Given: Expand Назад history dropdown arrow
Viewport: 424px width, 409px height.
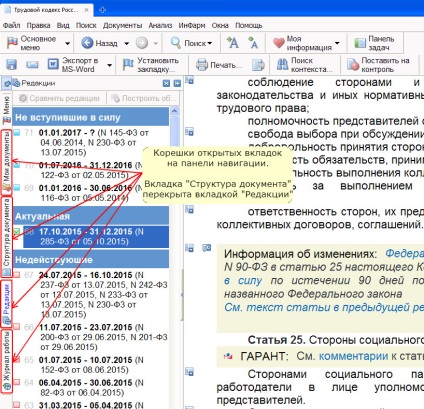Looking at the screenshot, I should point(127,43).
